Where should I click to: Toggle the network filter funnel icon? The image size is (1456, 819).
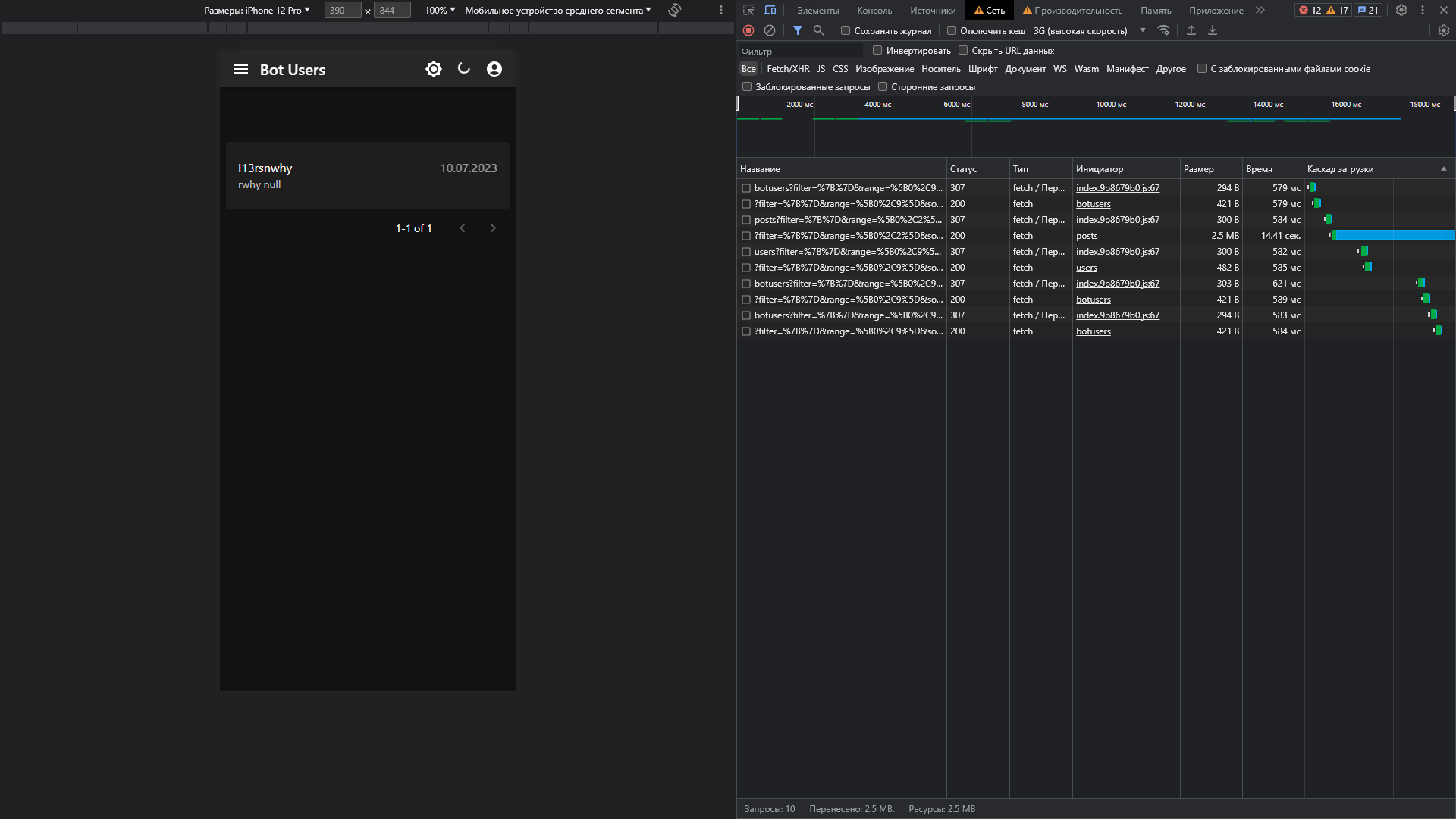click(798, 30)
